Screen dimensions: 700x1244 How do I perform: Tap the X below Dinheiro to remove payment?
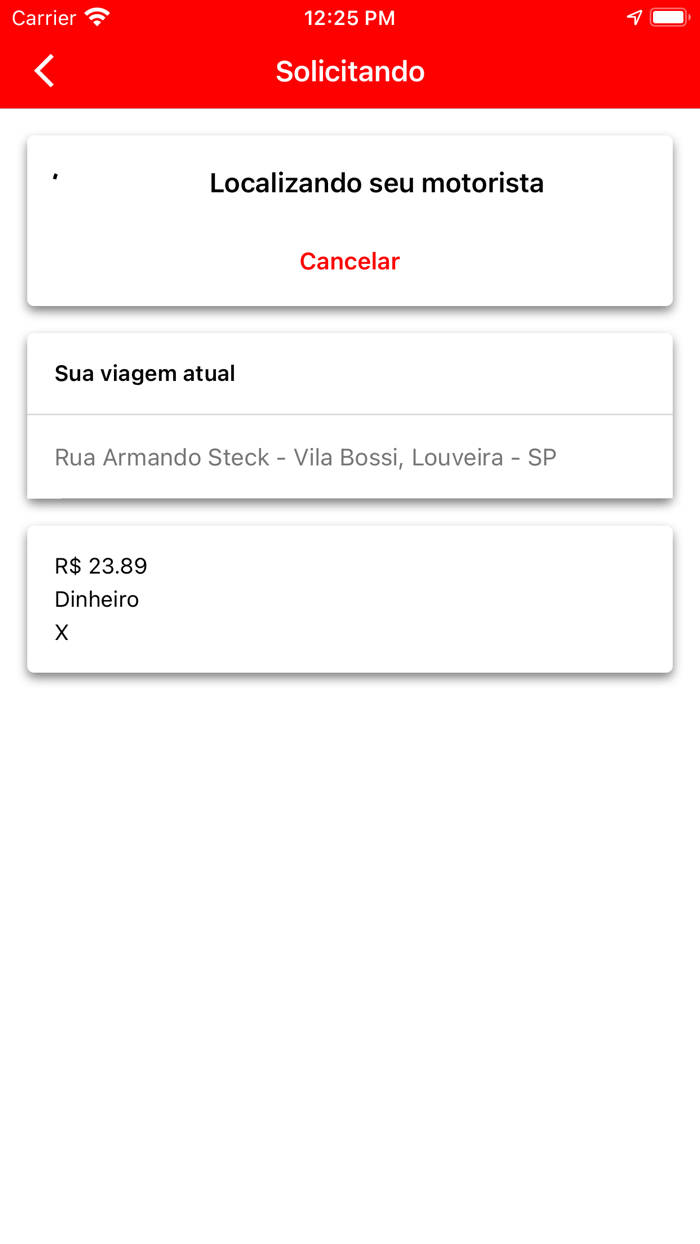point(61,632)
